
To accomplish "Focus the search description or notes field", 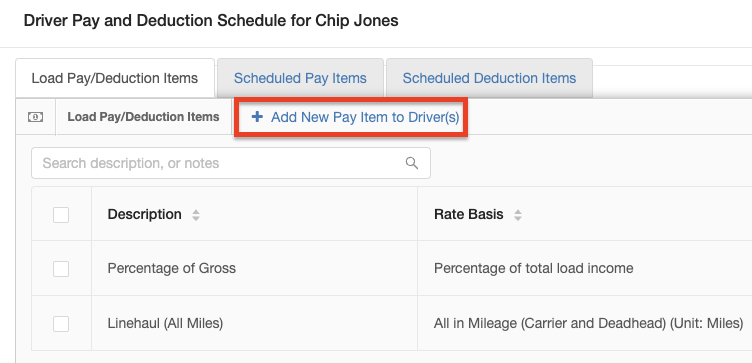I will (x=231, y=163).
